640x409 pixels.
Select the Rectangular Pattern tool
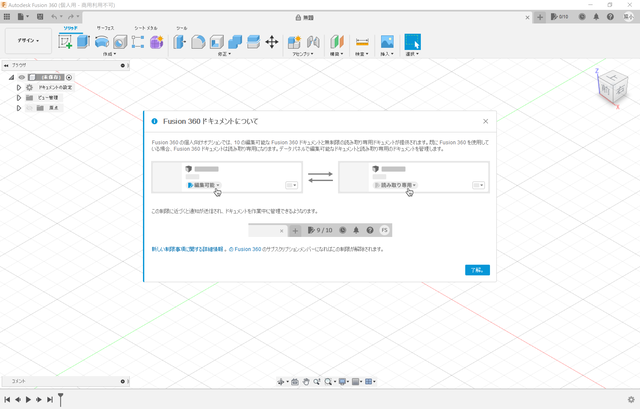[138, 42]
